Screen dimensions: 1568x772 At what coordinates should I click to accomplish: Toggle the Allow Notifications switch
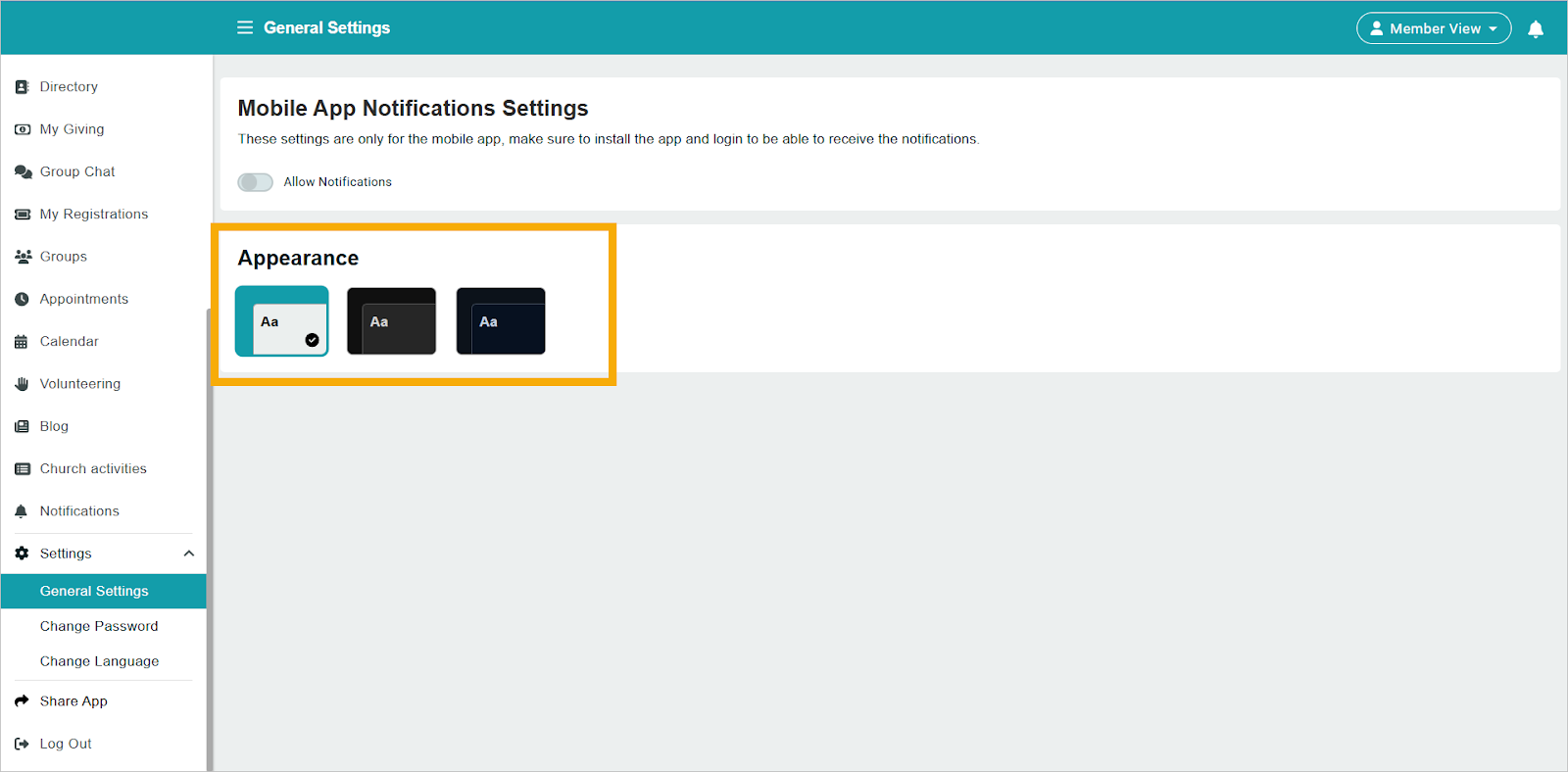pos(255,182)
